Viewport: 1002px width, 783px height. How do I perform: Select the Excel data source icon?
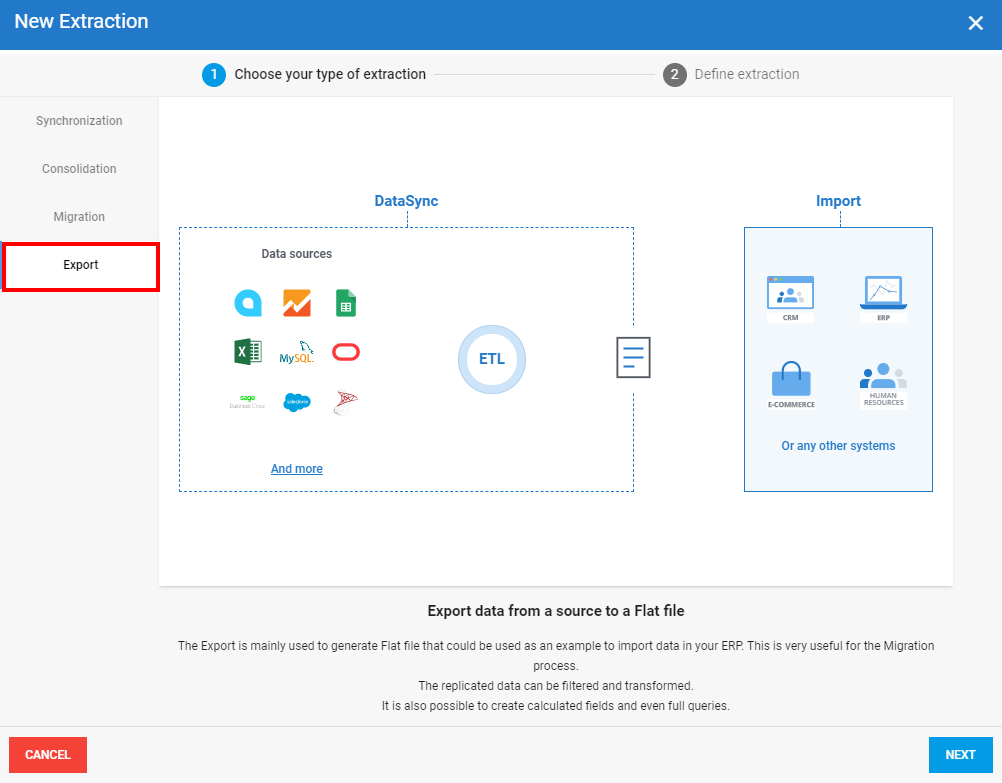point(247,352)
